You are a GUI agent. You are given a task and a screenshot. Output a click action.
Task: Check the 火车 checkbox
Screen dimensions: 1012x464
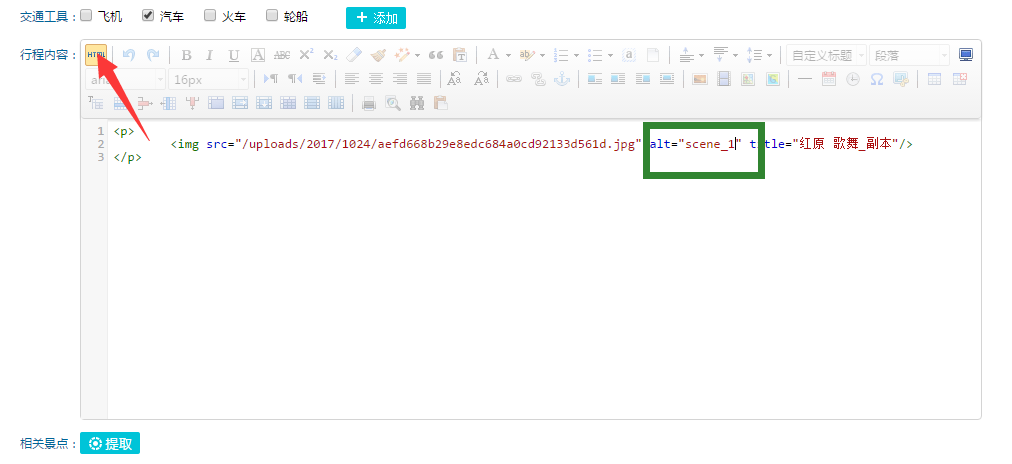coord(210,16)
